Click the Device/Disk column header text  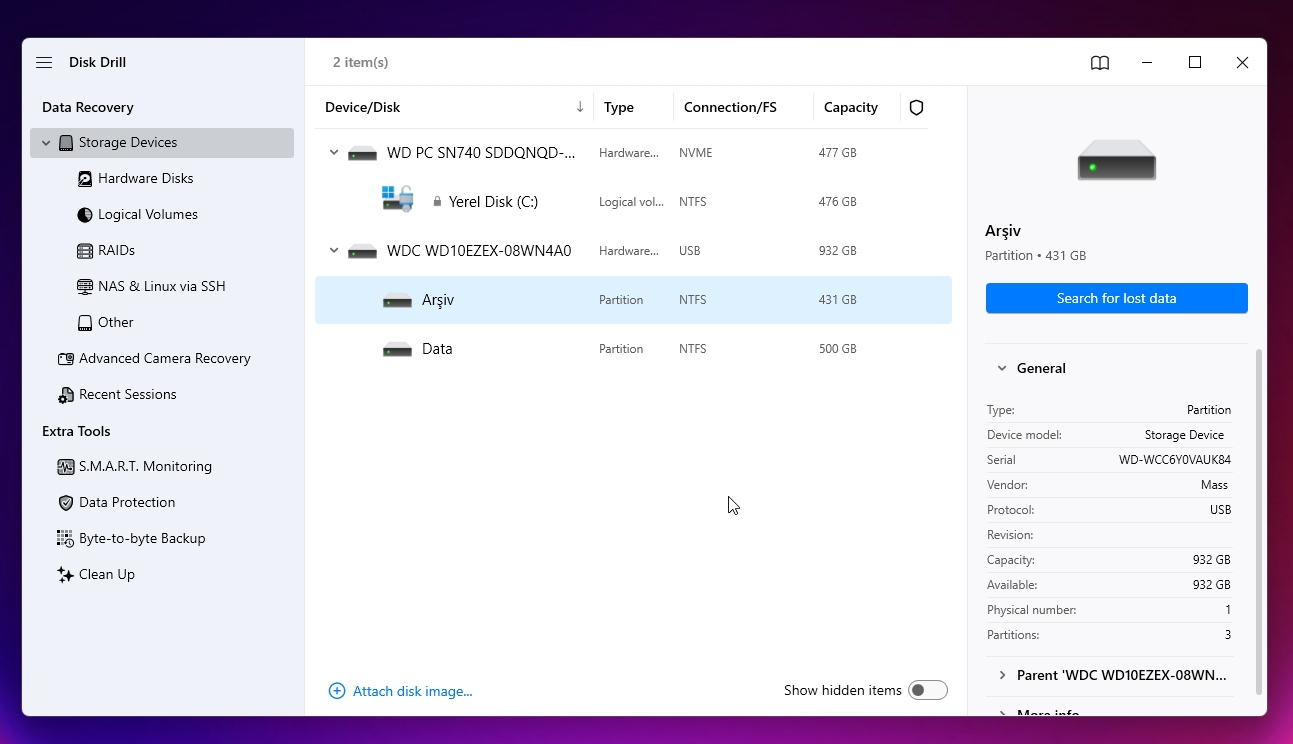(363, 108)
